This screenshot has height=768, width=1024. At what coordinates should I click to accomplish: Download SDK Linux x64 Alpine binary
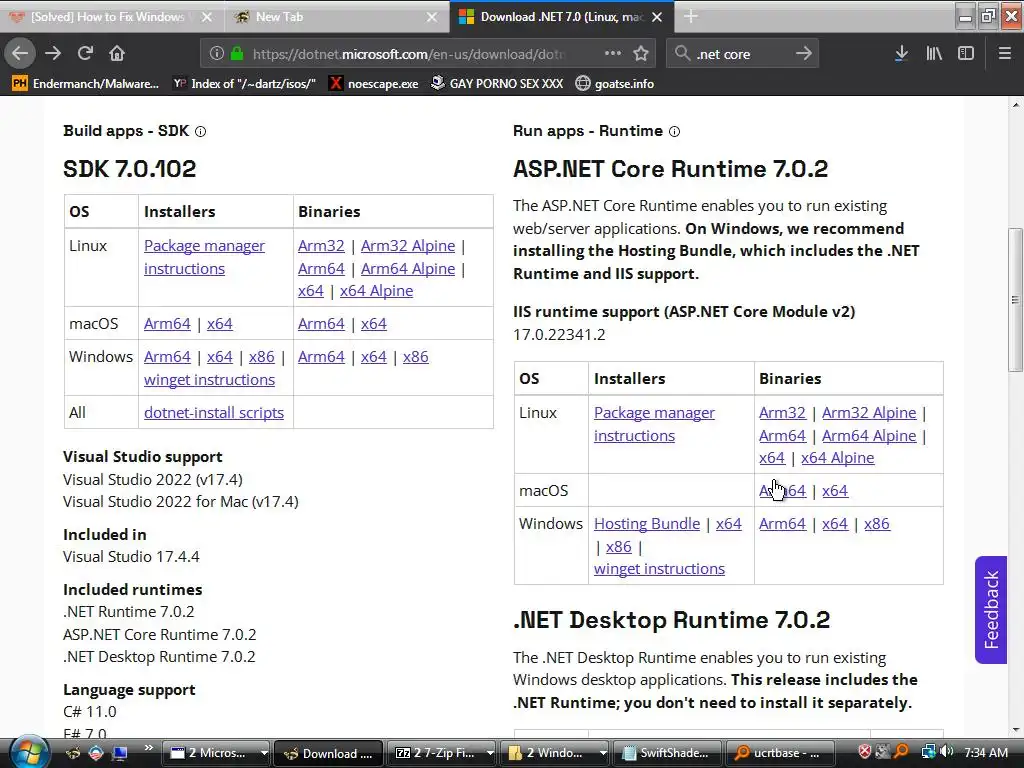coord(376,291)
